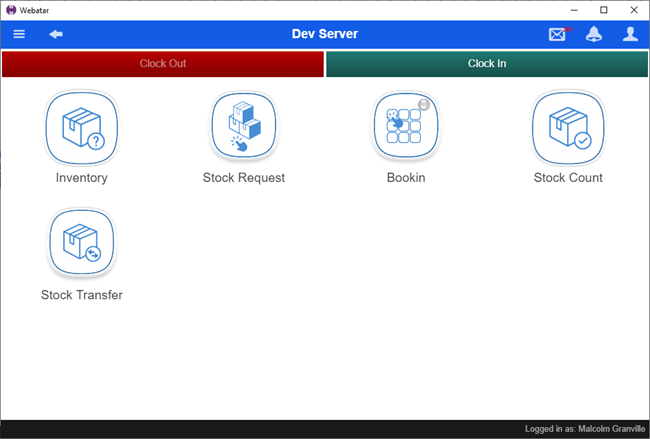Click the Bookin text label
Image resolution: width=650 pixels, height=439 pixels.
tap(406, 178)
